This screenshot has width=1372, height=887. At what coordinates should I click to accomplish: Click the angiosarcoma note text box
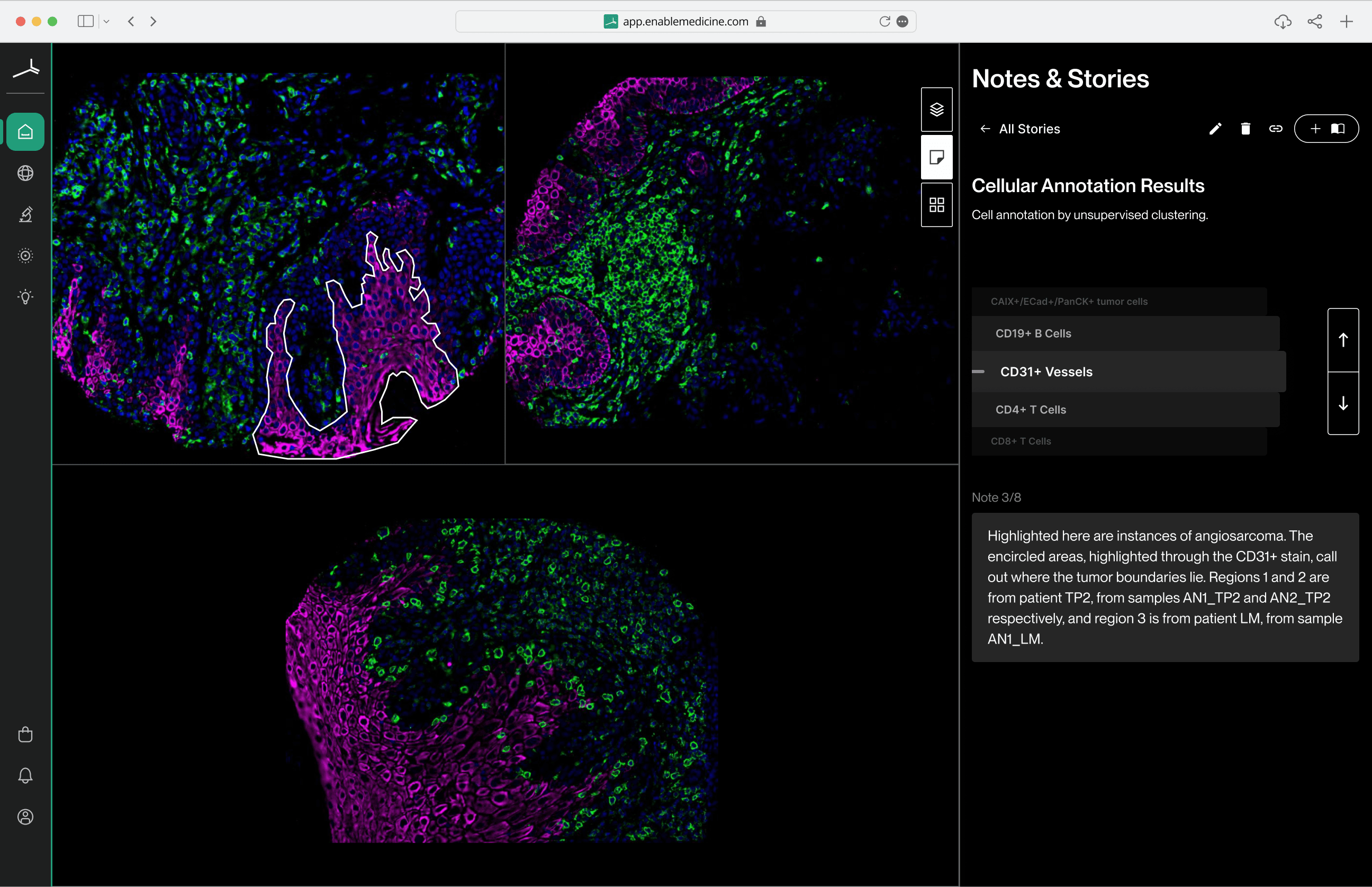point(1165,587)
